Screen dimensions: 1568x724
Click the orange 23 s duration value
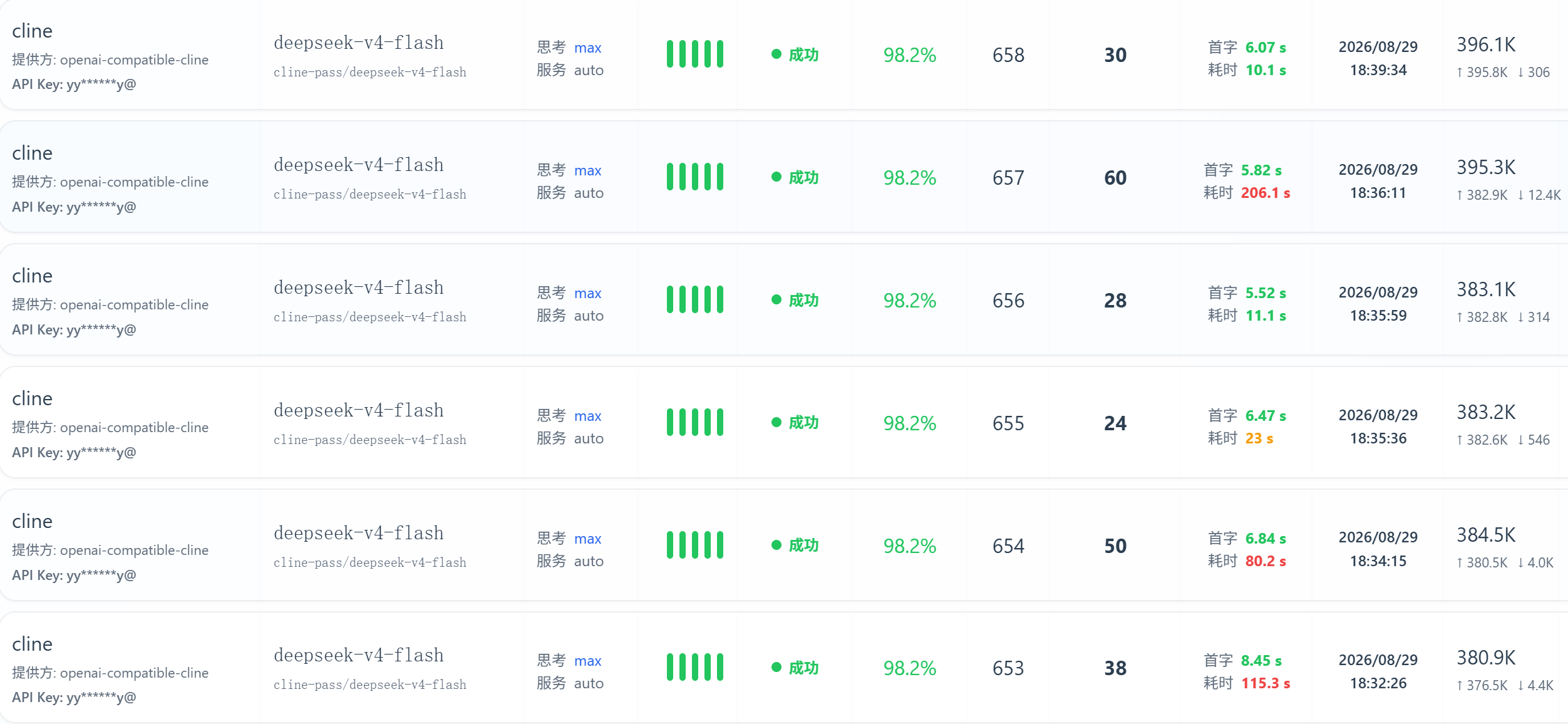tap(1259, 438)
